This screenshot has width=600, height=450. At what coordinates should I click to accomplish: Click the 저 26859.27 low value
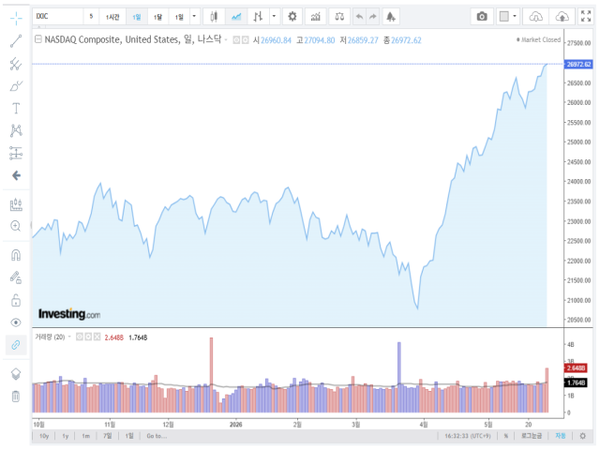click(359, 40)
